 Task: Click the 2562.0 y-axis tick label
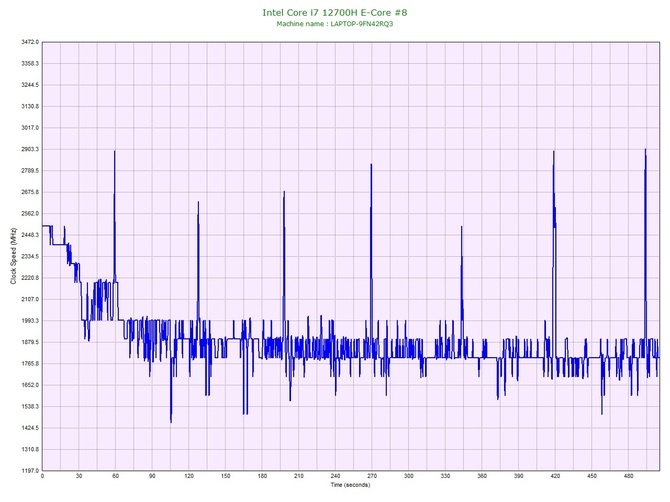pyautogui.click(x=30, y=214)
